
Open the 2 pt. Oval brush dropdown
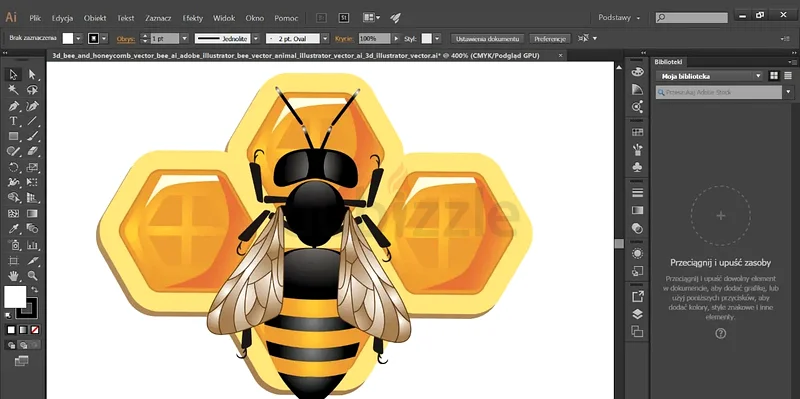tap(325, 38)
